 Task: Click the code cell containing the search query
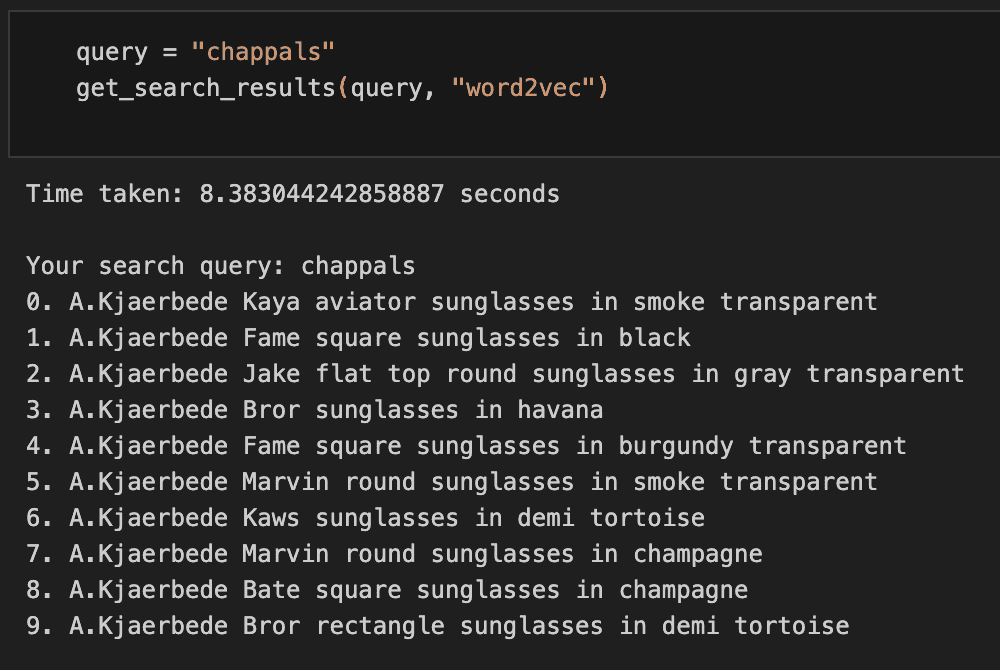coord(500,80)
